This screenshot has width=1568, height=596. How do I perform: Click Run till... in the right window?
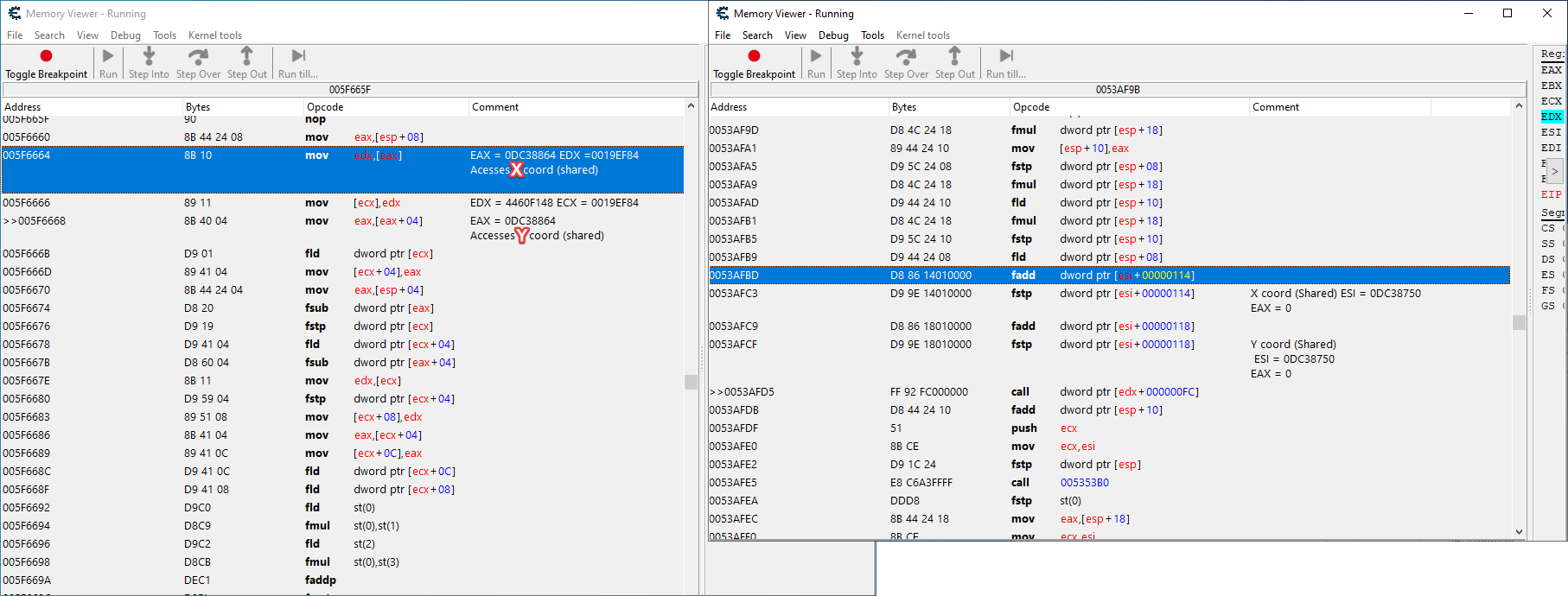(1006, 63)
